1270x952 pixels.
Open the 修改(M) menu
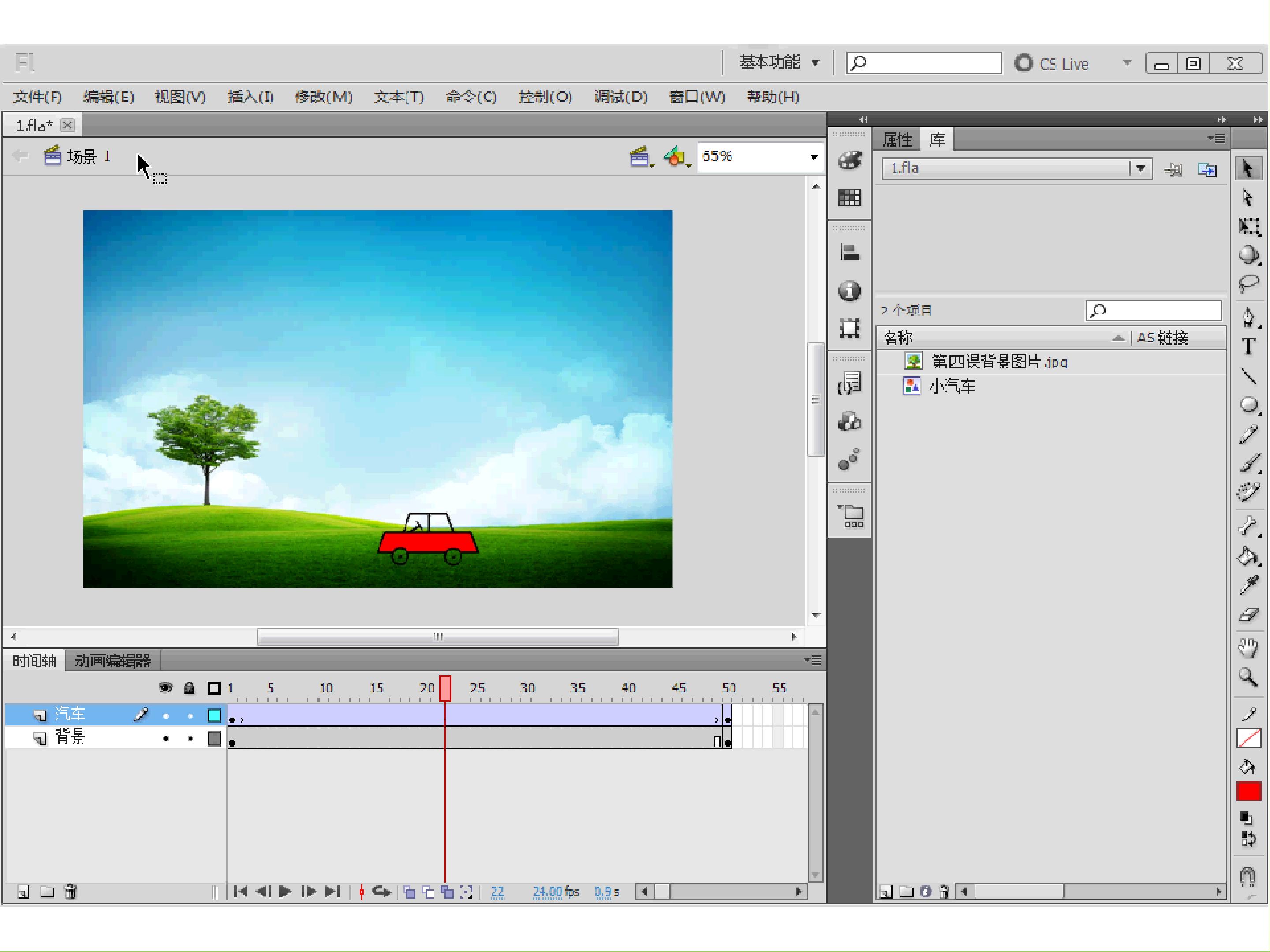tap(323, 97)
